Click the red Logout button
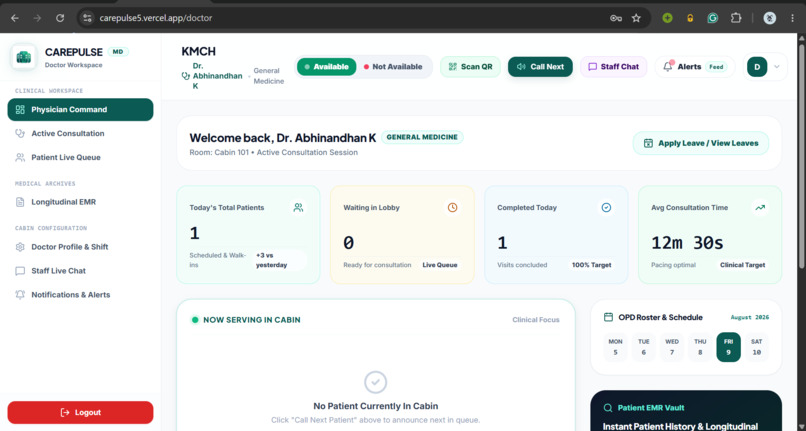 80,412
